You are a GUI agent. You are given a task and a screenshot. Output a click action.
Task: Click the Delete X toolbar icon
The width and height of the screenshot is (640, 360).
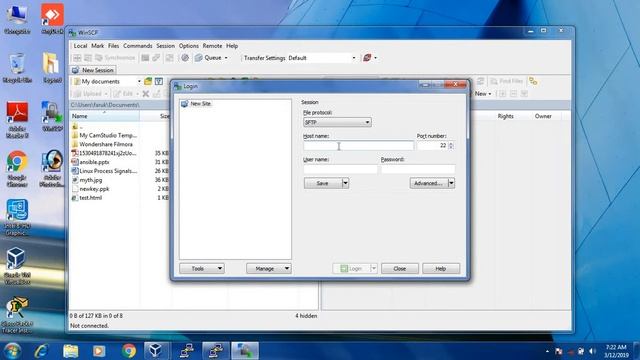point(146,94)
